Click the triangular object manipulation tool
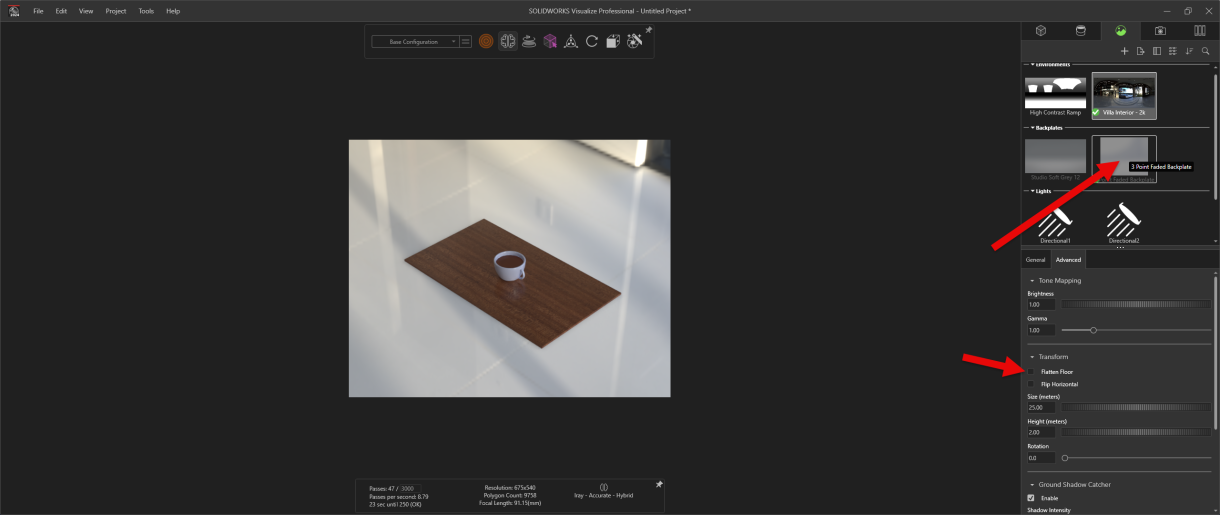The image size is (1220, 515). click(x=571, y=42)
